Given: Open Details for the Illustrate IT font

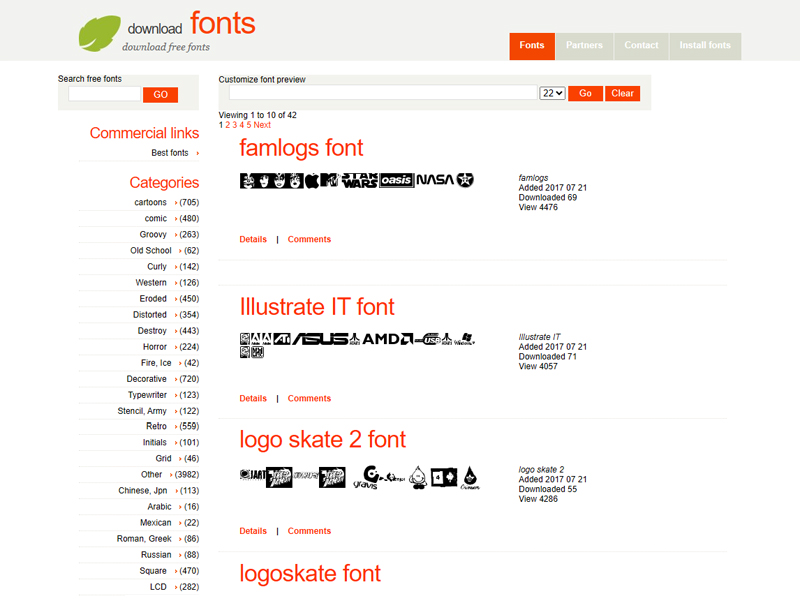Looking at the screenshot, I should pyautogui.click(x=253, y=398).
